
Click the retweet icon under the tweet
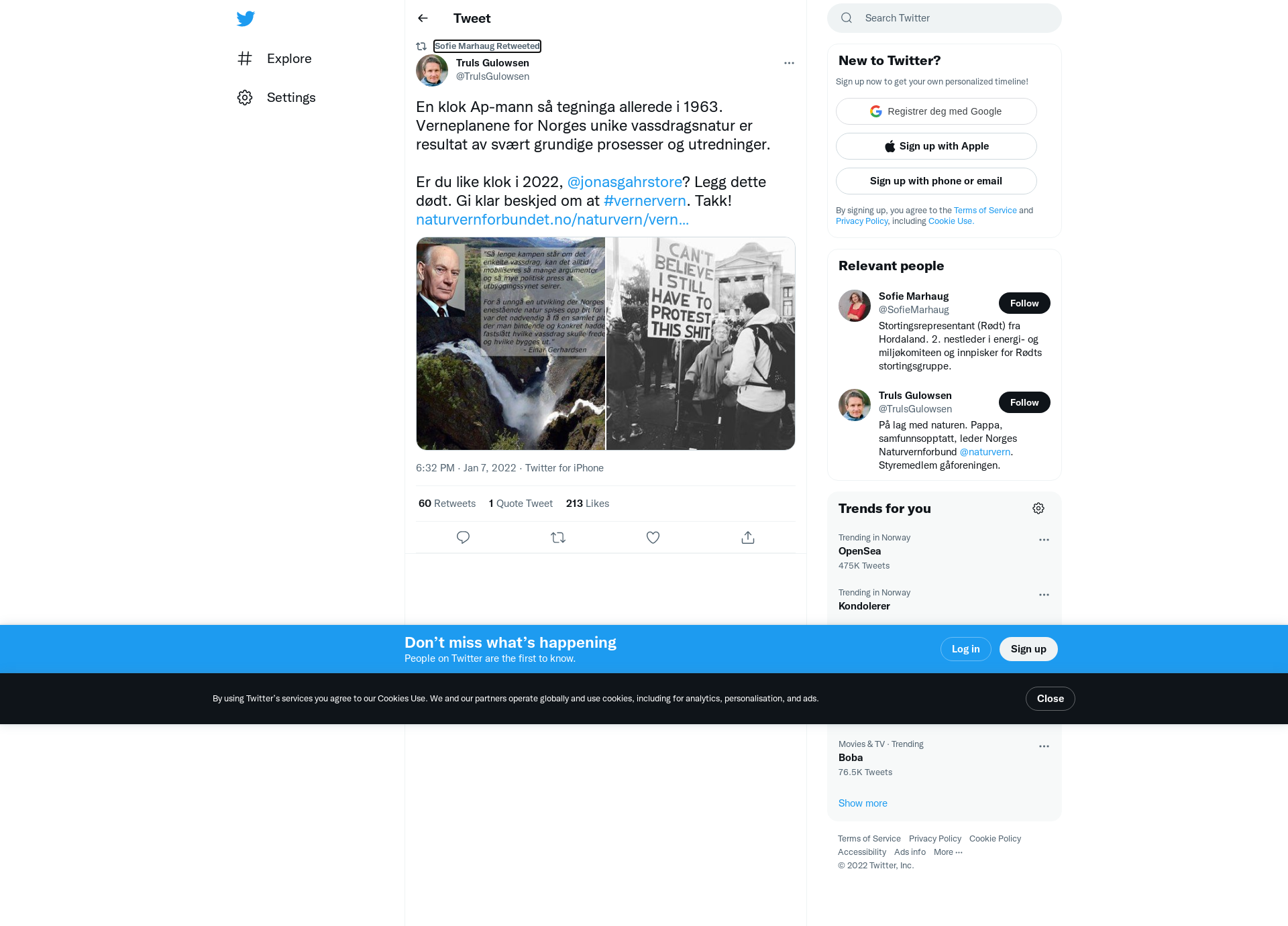(x=558, y=537)
